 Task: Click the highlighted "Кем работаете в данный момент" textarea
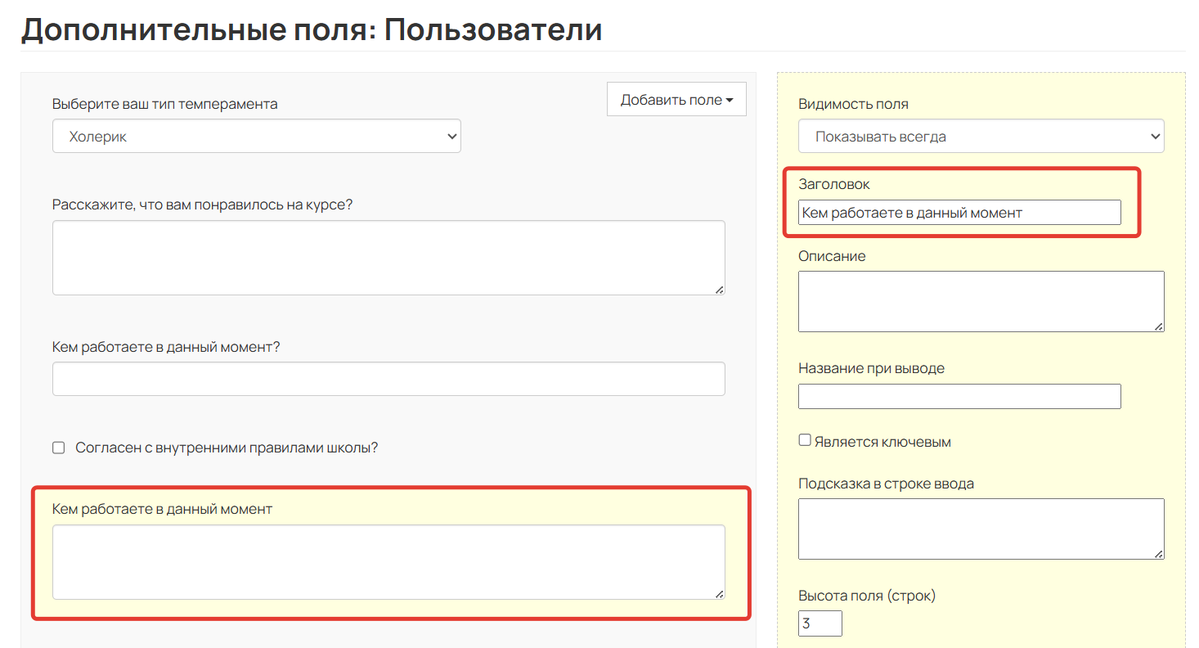point(388,560)
